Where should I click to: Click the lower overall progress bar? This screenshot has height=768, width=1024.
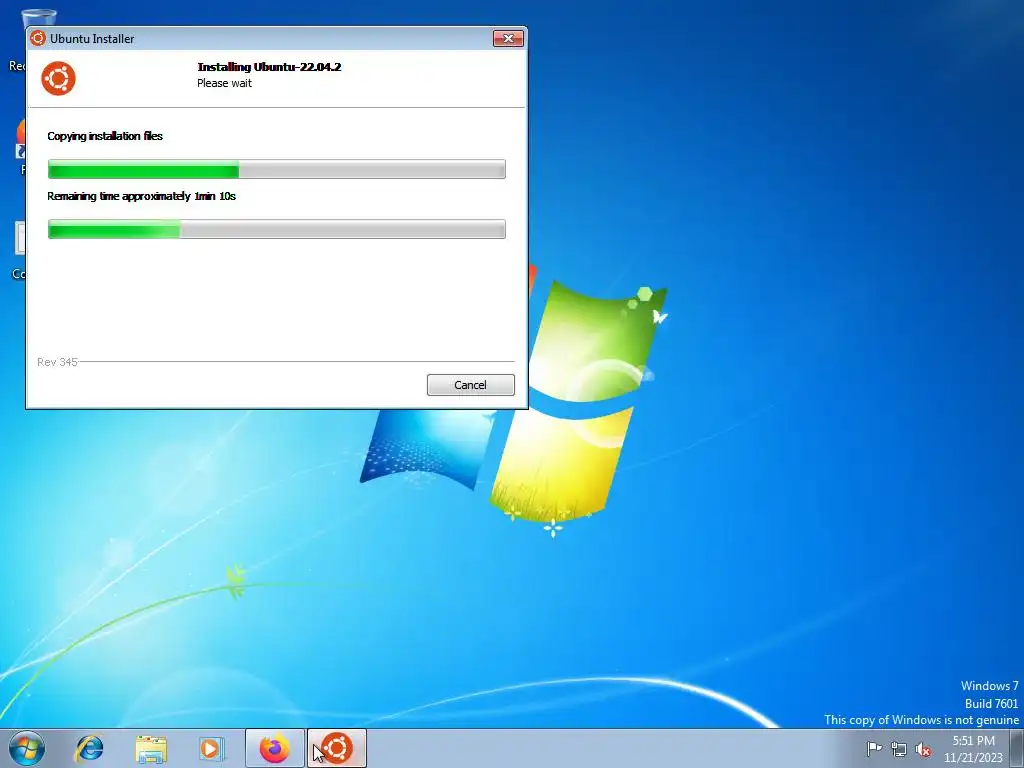[x=276, y=229]
